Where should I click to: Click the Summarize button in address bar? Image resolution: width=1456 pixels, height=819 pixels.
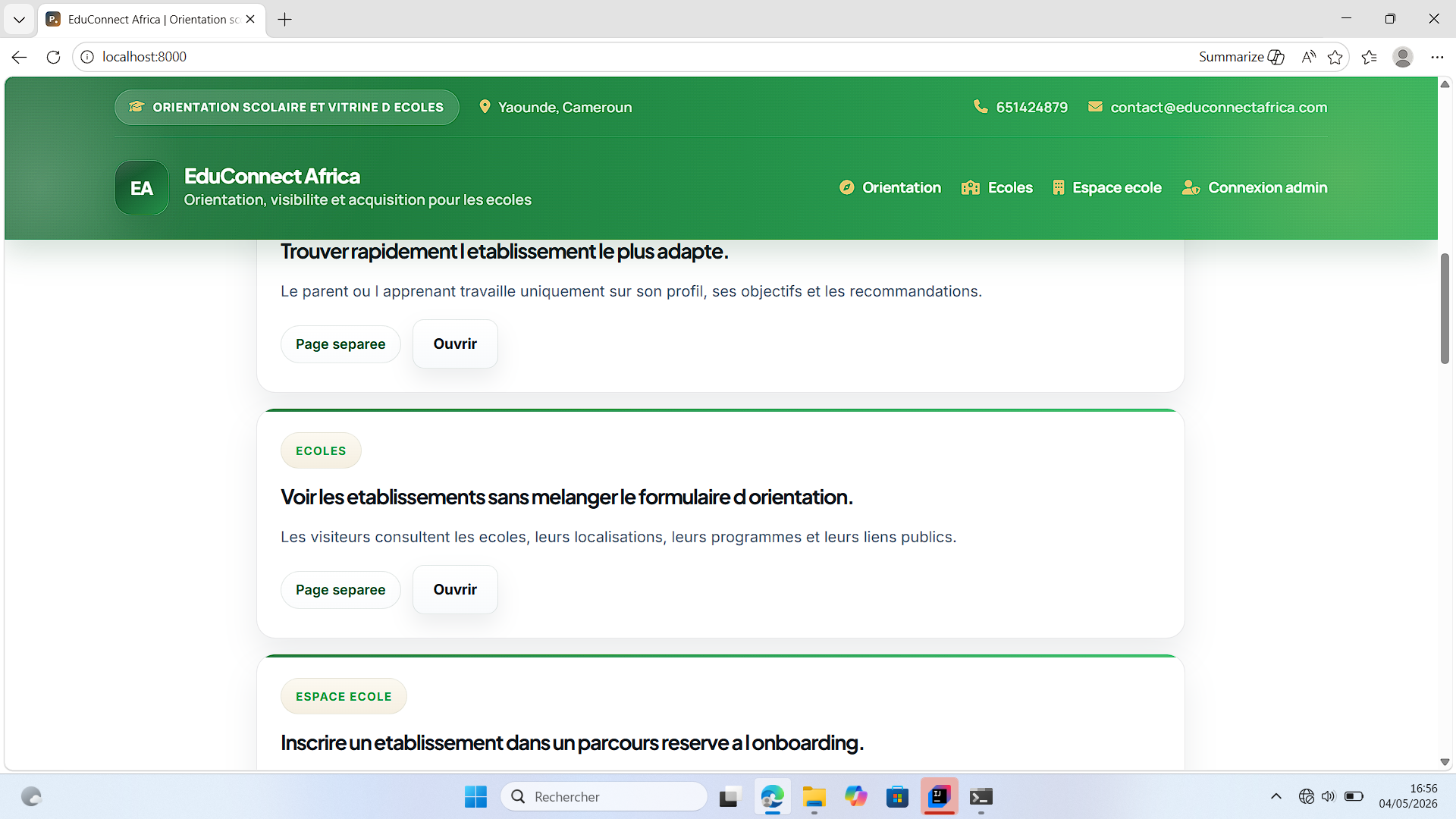tap(1241, 57)
